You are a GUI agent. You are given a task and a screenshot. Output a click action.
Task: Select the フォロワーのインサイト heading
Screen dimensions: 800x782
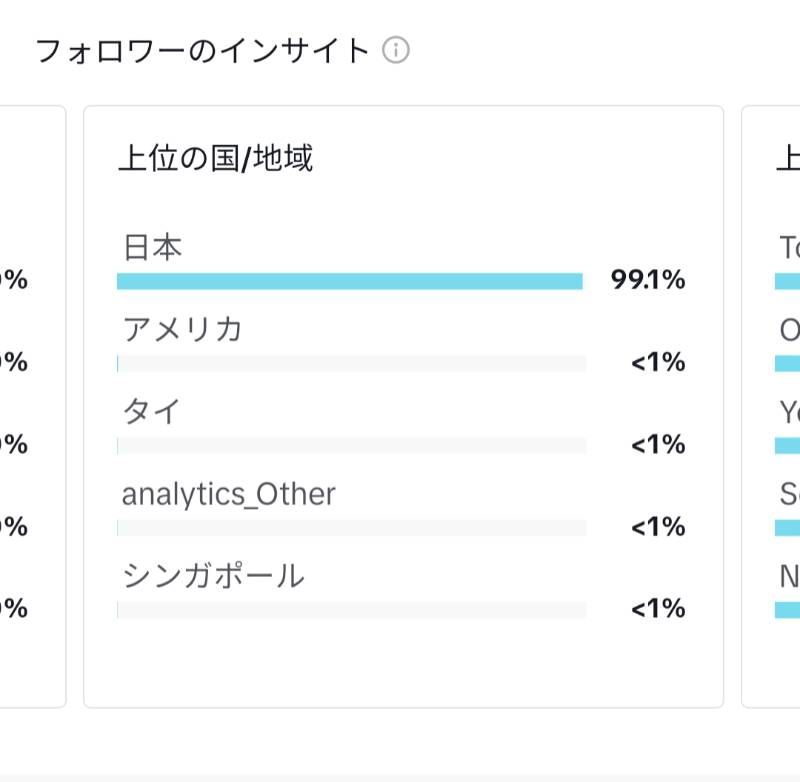point(203,51)
